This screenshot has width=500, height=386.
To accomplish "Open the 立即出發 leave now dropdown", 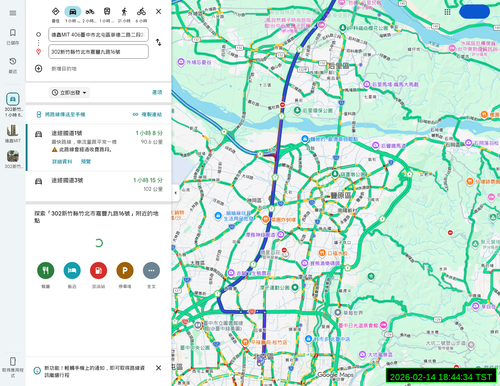I will [x=69, y=93].
